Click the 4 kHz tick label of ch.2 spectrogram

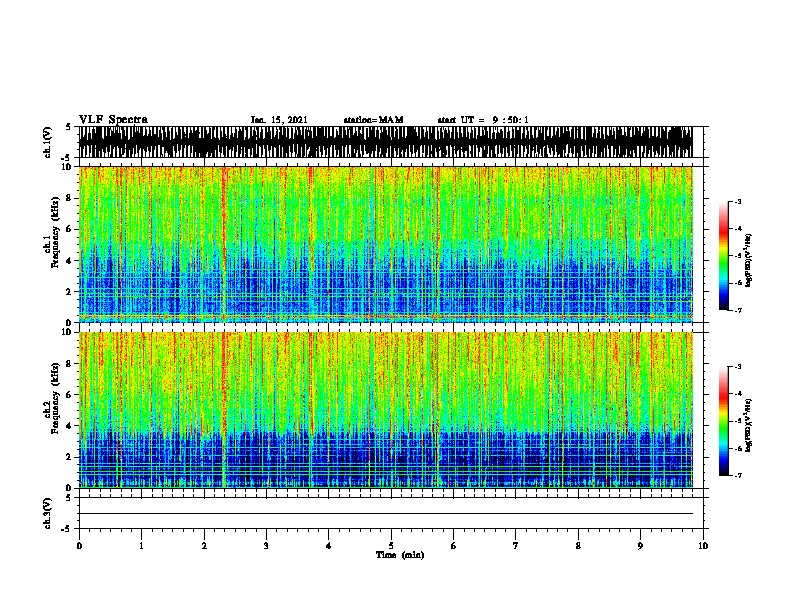70,426
